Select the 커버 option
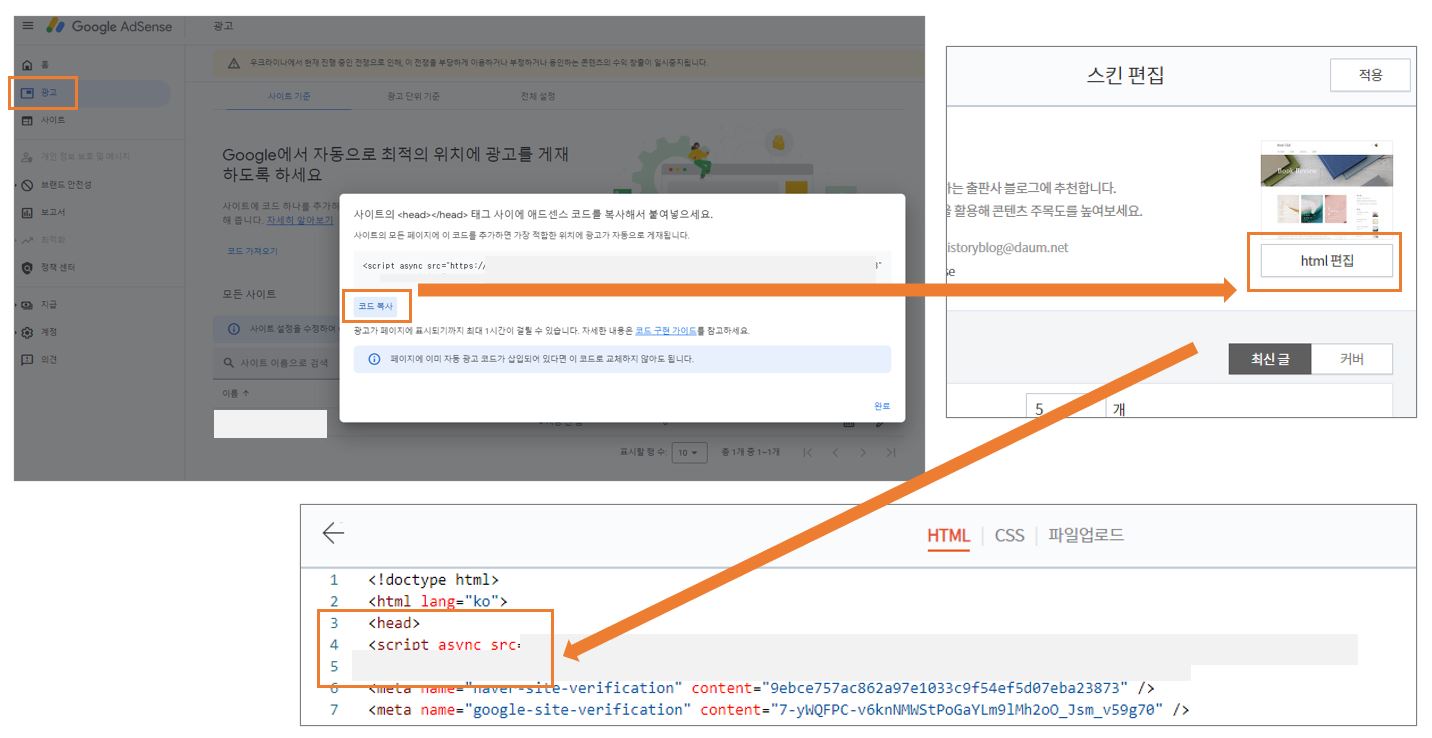This screenshot has height=738, width=1432. (x=1351, y=360)
